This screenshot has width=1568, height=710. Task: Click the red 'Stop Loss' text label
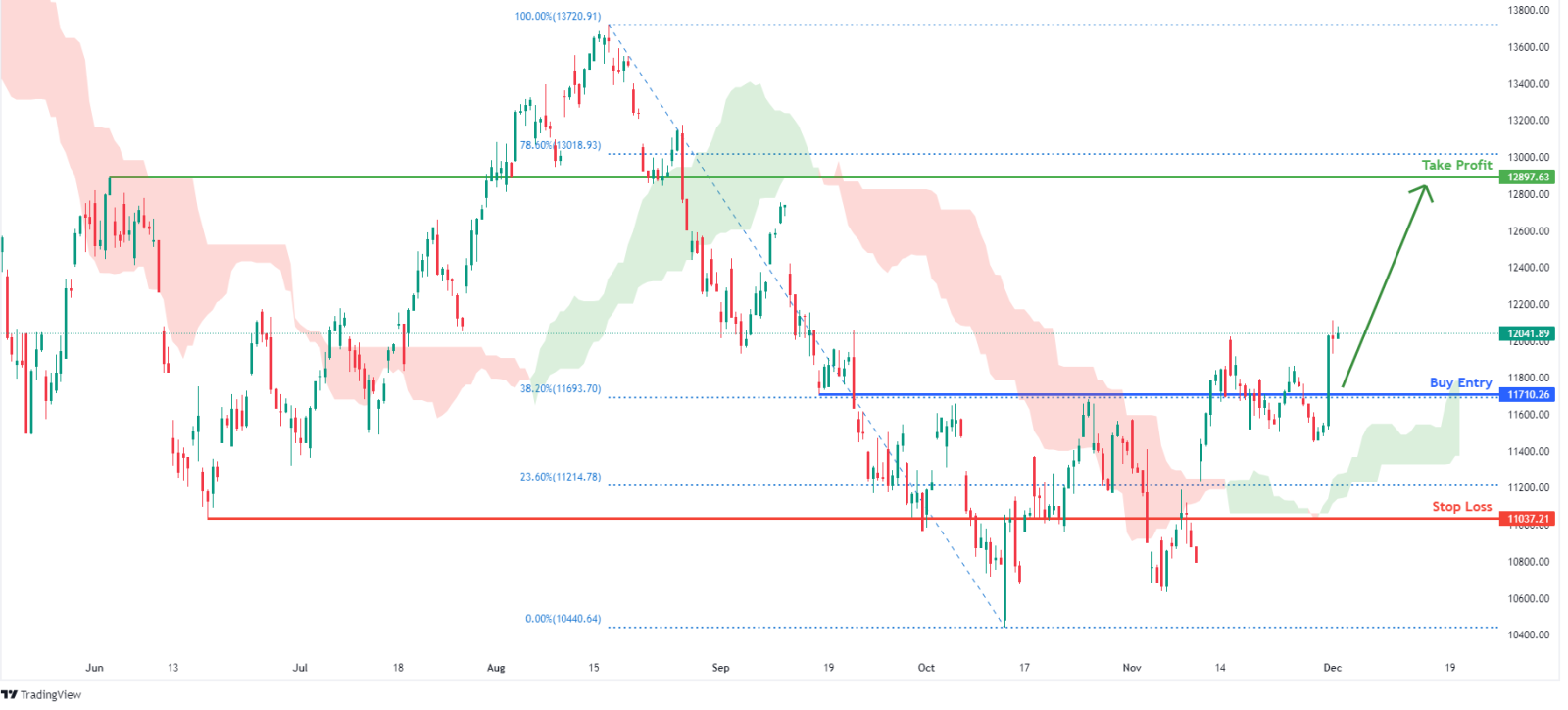tap(1462, 507)
